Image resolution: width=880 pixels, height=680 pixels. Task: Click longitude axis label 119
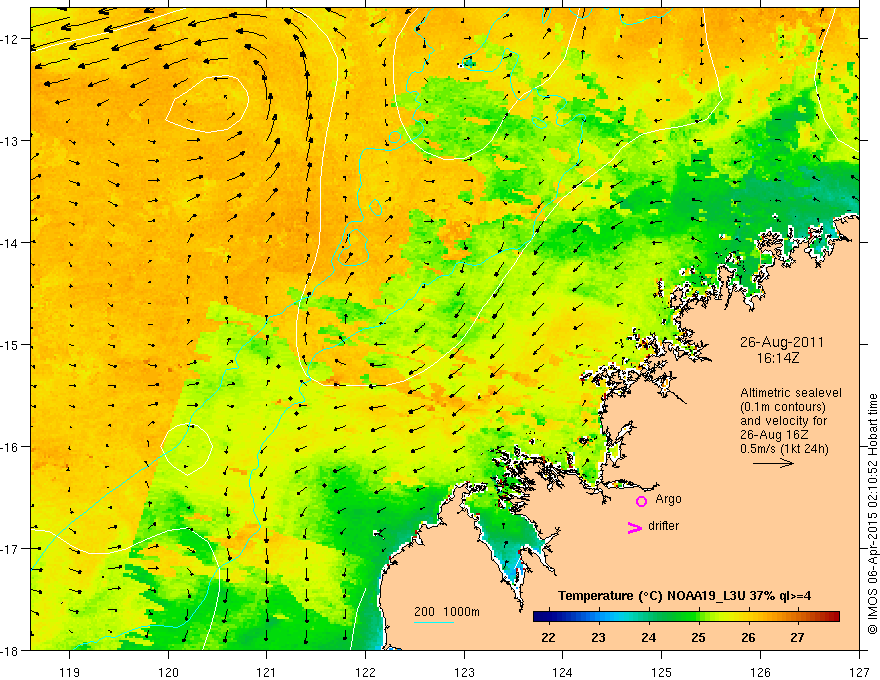pyautogui.click(x=70, y=672)
